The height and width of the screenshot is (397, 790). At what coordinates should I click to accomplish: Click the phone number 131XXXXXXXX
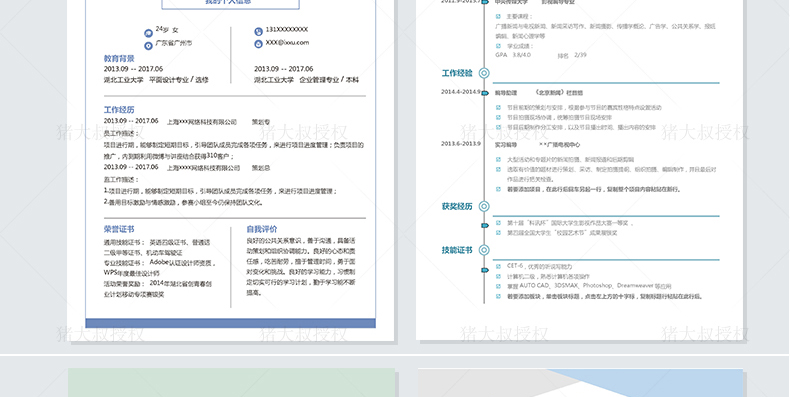click(x=287, y=30)
